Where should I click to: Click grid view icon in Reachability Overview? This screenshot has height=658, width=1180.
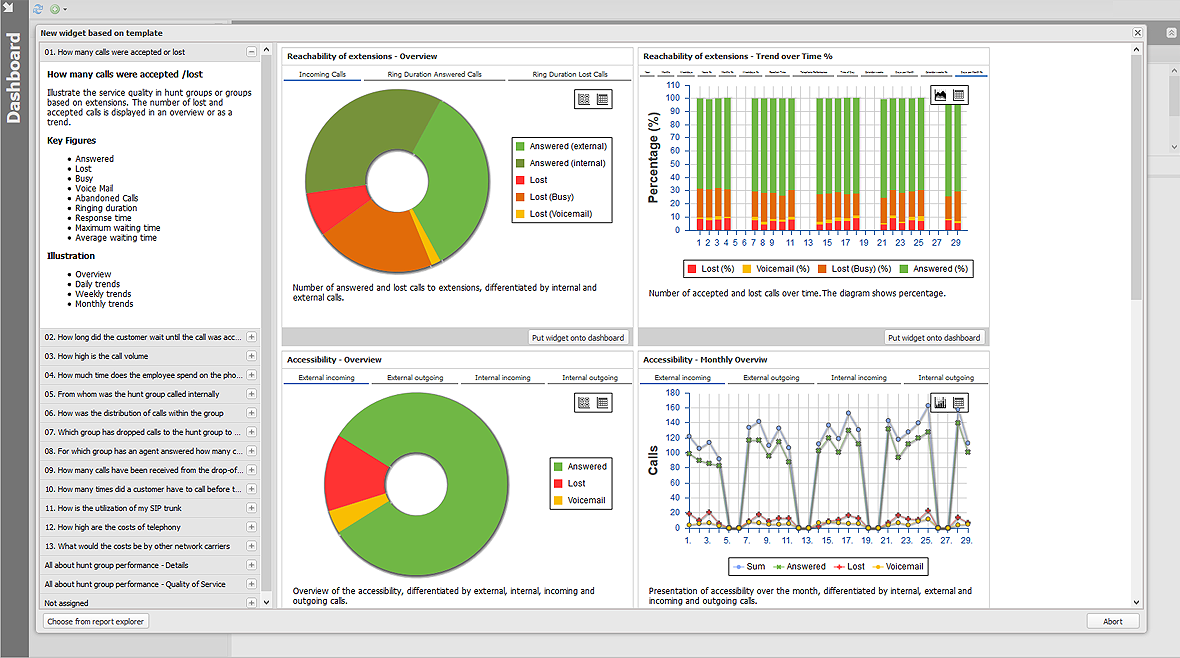pyautogui.click(x=584, y=99)
